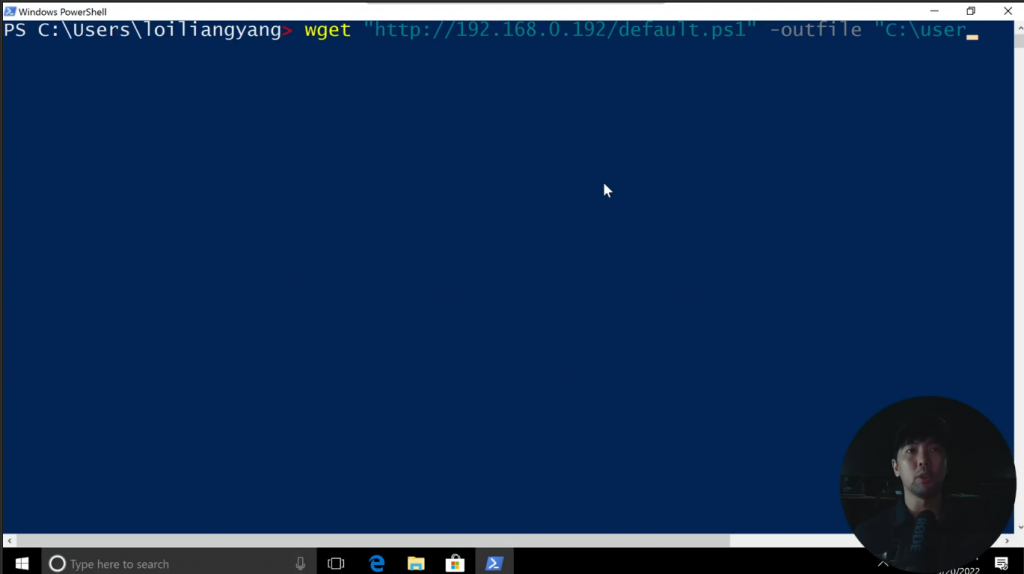The width and height of the screenshot is (1024, 574).
Task: Activate the microphone icon in search box
Action: pyautogui.click(x=300, y=564)
